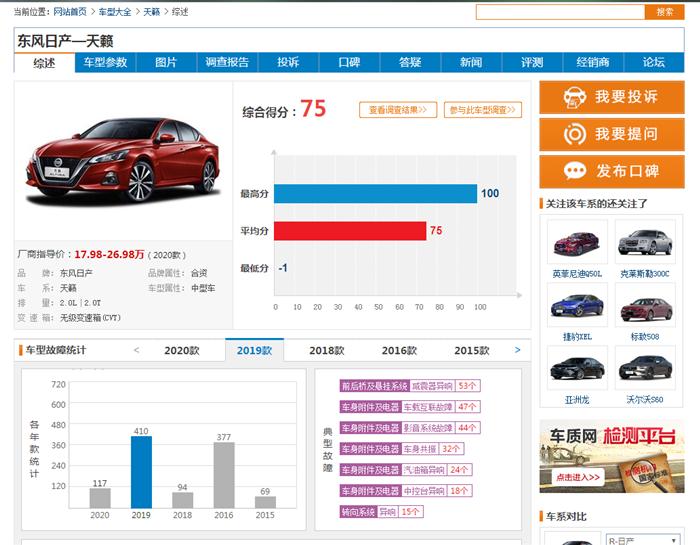Open the R-日产 brand dropdown
The height and width of the screenshot is (545, 700).
(x=643, y=540)
